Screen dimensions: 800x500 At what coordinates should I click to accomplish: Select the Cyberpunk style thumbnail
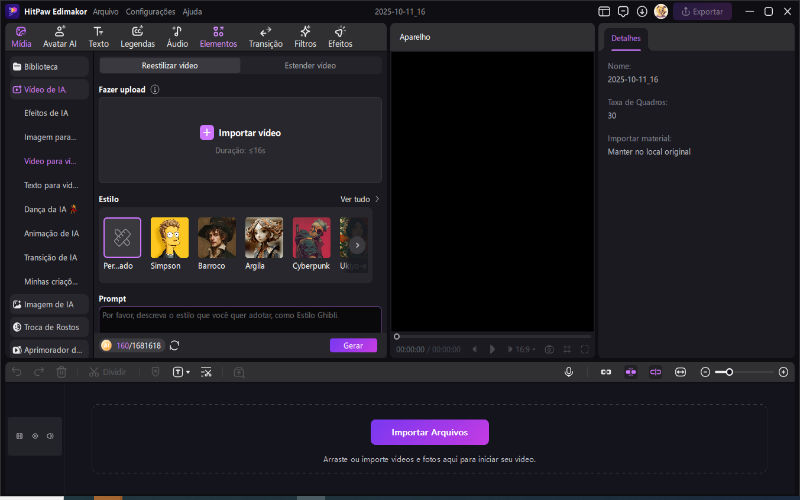click(x=311, y=238)
